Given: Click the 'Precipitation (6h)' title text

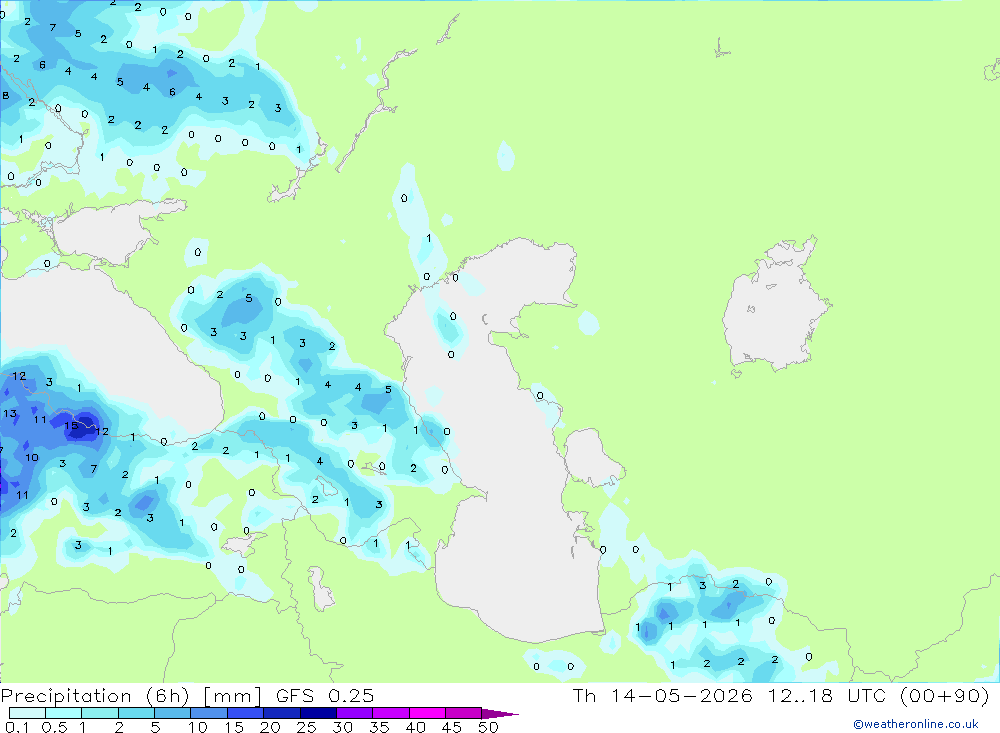Looking at the screenshot, I should pos(95,696).
